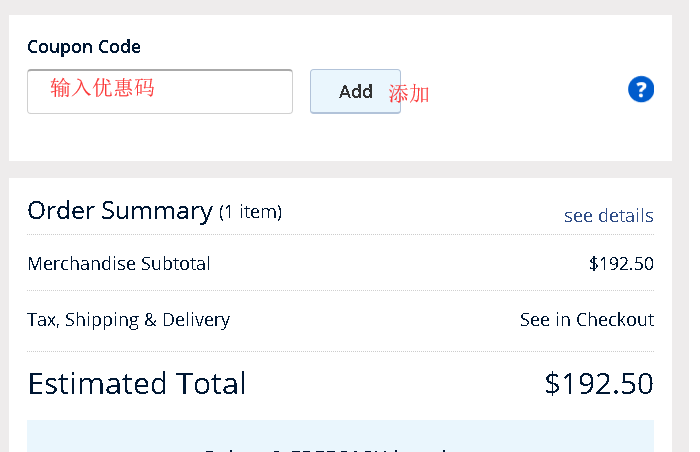Click the gray gap between coupon and summary cards

click(x=340, y=169)
